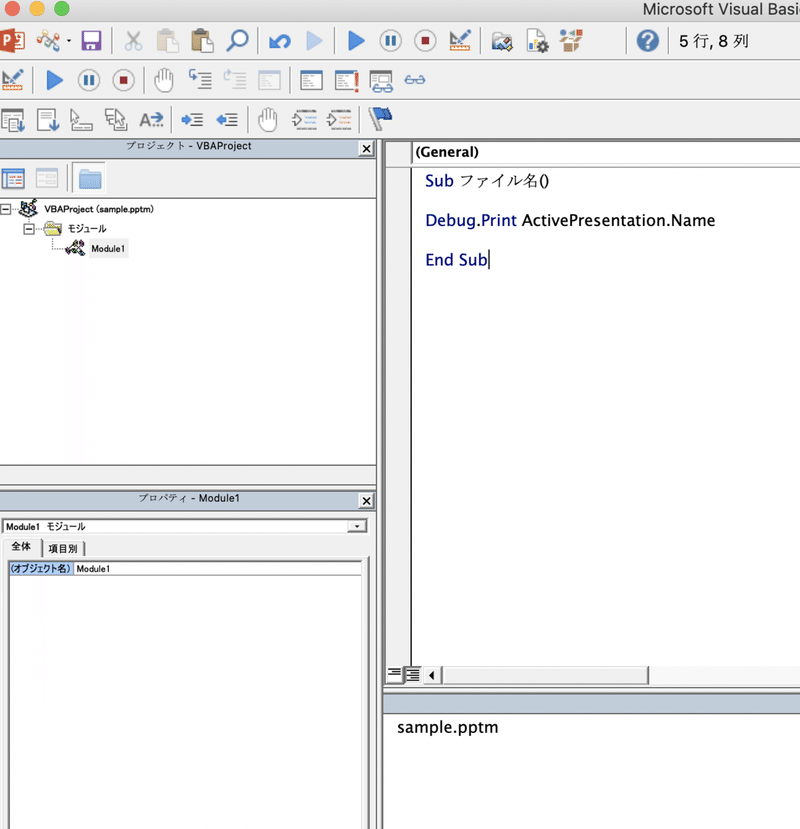Undo the last edit
800x829 pixels.
pos(279,41)
